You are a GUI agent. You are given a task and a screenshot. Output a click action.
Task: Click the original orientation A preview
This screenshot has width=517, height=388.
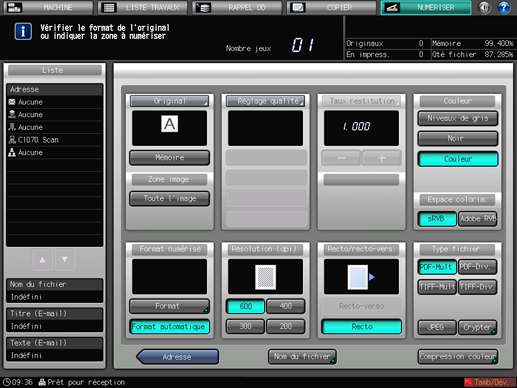tap(169, 124)
